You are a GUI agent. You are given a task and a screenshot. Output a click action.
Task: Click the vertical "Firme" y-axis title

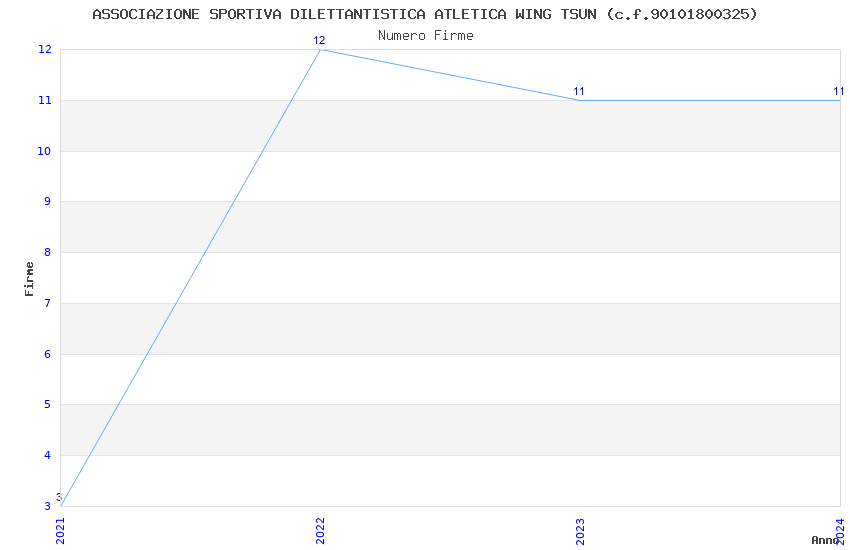(x=30, y=278)
